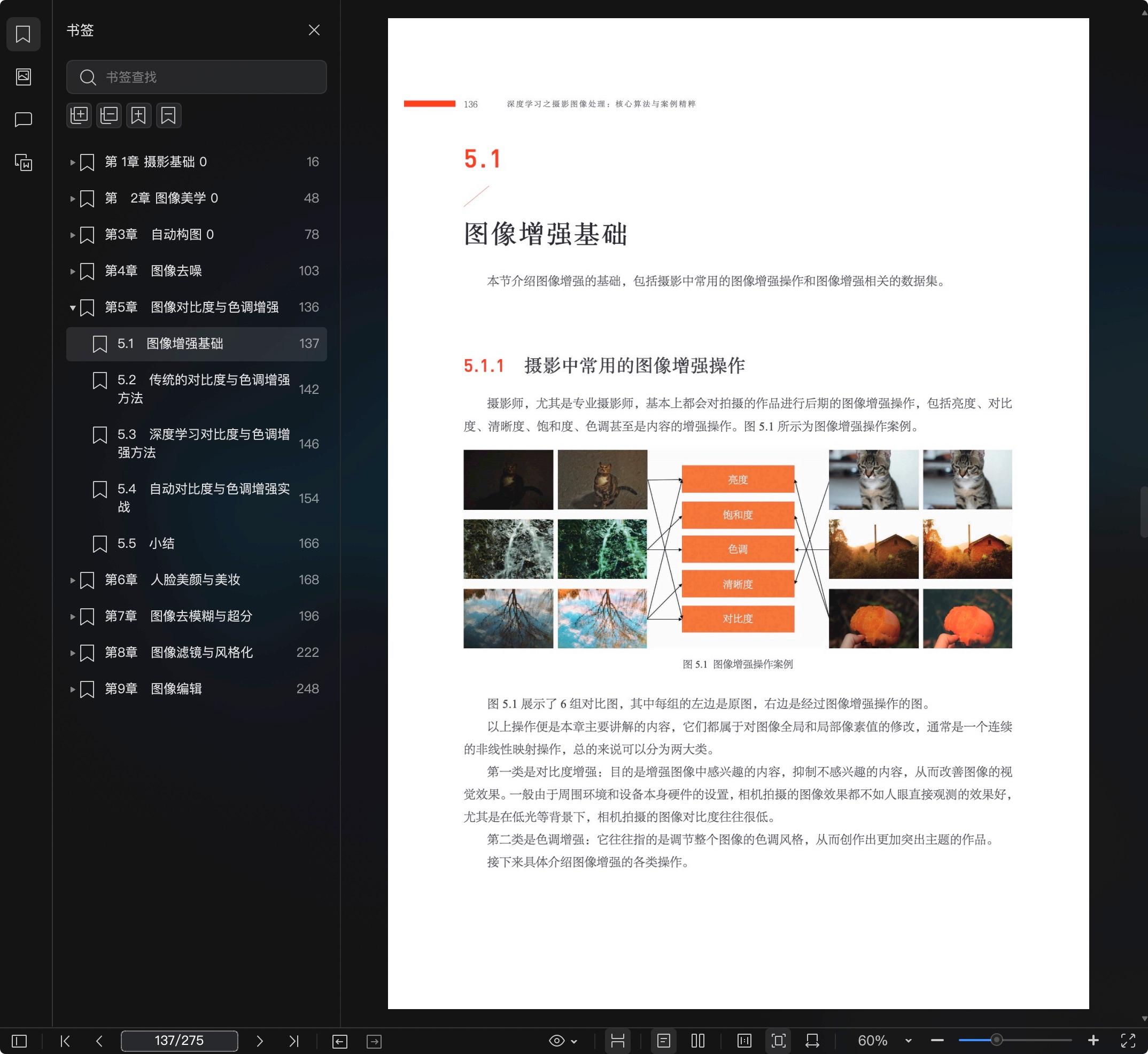This screenshot has width=1148, height=1054.
Task: Expand 第 2章 图像美学 bookmark
Action: pyautogui.click(x=73, y=198)
